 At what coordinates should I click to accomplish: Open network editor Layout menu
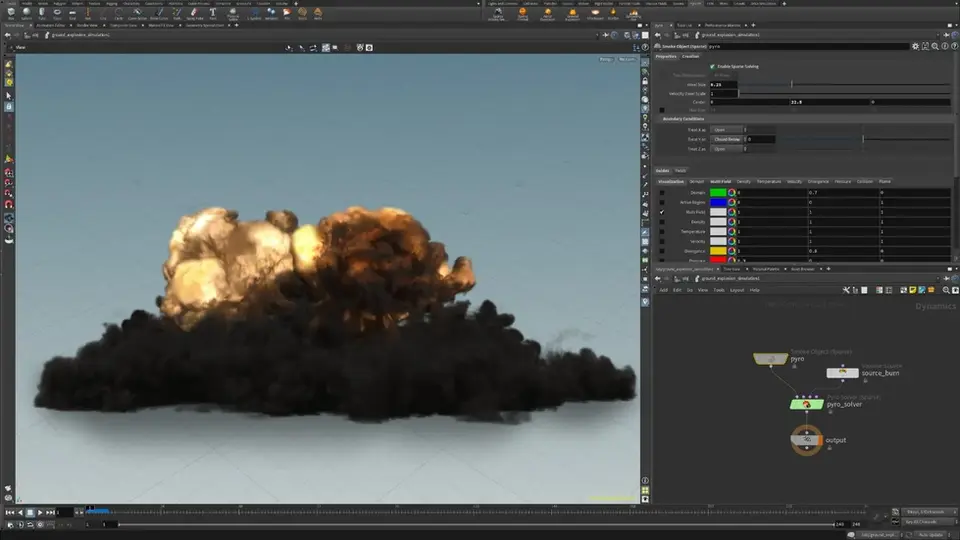tap(737, 290)
